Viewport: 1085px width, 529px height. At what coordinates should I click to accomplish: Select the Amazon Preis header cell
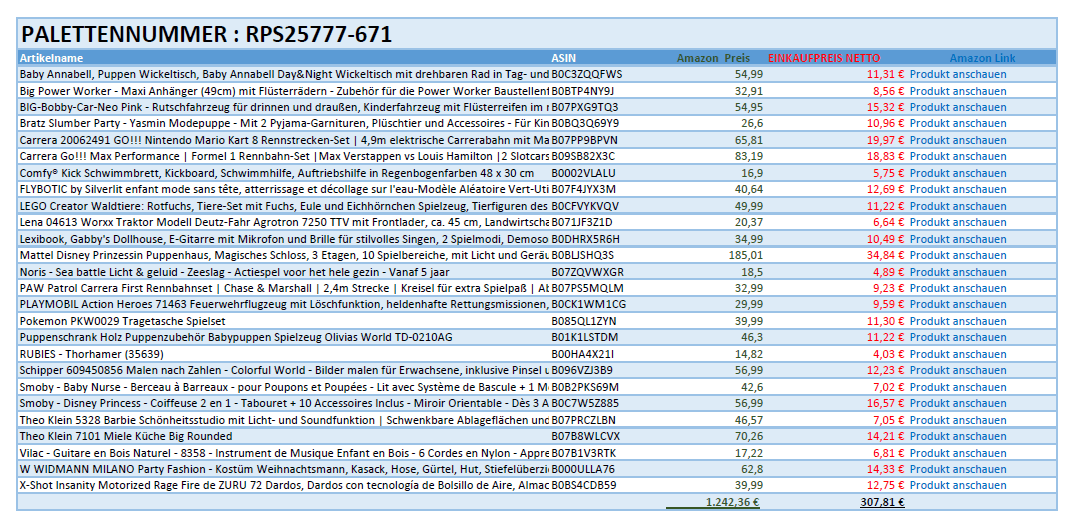pyautogui.click(x=713, y=58)
